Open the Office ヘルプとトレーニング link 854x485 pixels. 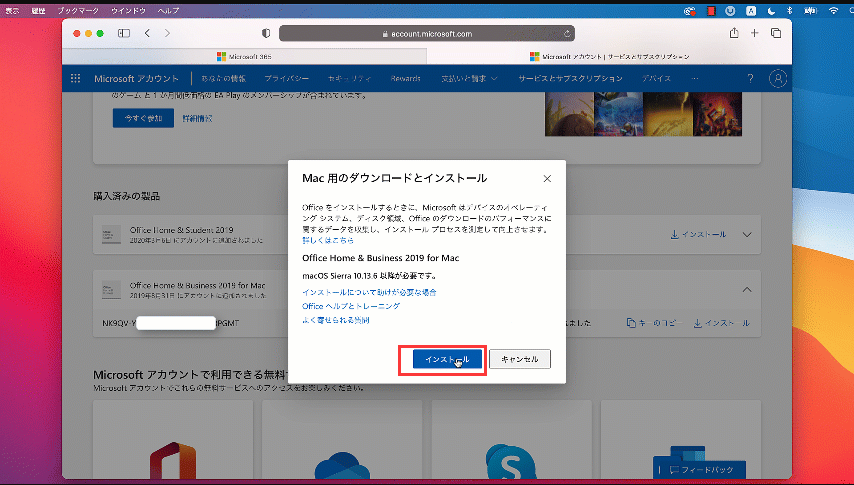351,306
